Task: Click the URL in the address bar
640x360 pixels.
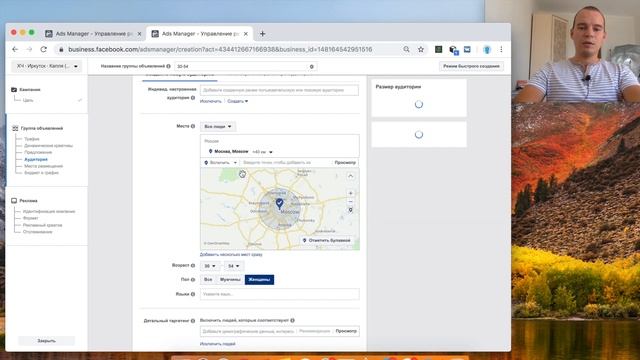Action: (x=220, y=49)
